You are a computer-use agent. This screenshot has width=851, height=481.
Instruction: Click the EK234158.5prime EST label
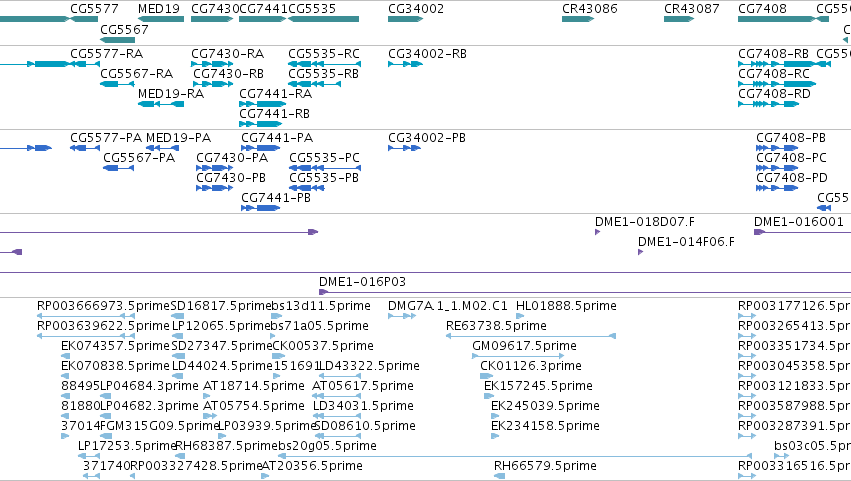(x=545, y=426)
